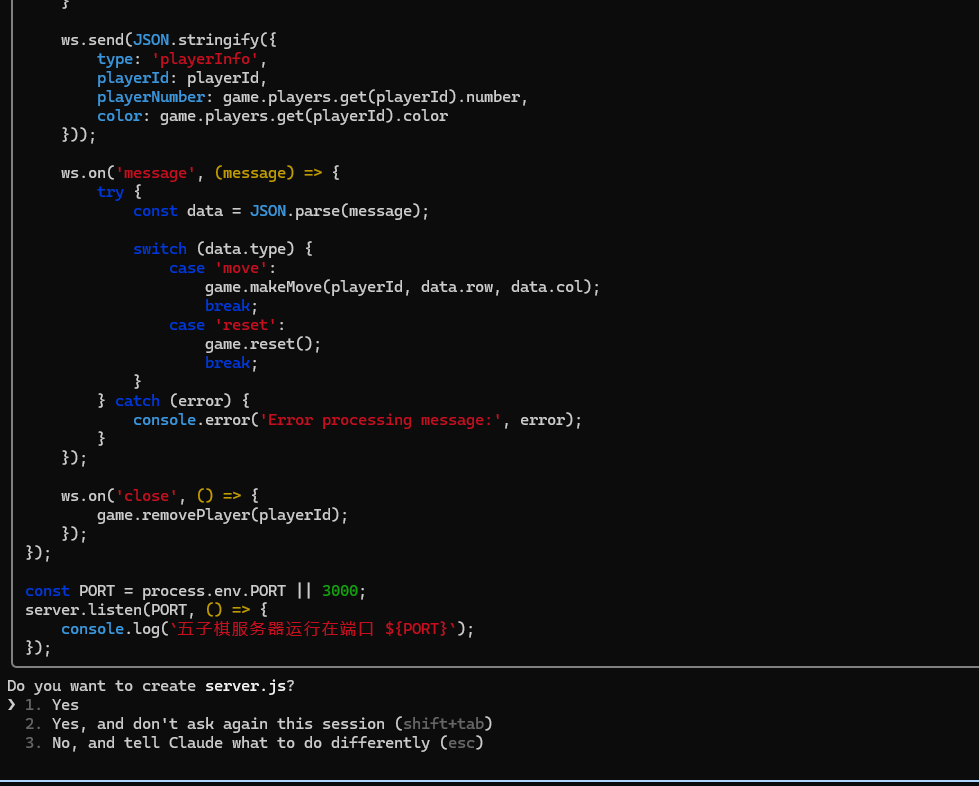
Task: Click the 'move' case string
Action: (x=241, y=268)
